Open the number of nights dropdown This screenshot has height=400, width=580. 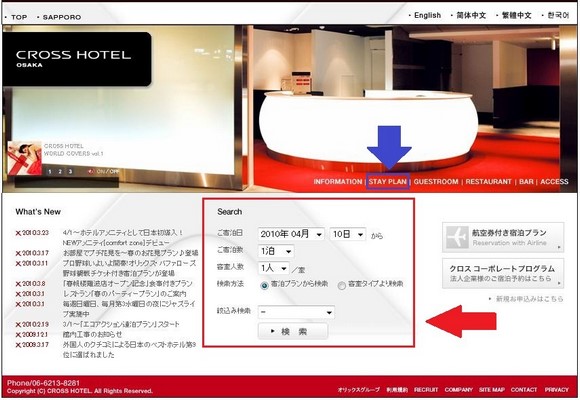pyautogui.click(x=276, y=251)
